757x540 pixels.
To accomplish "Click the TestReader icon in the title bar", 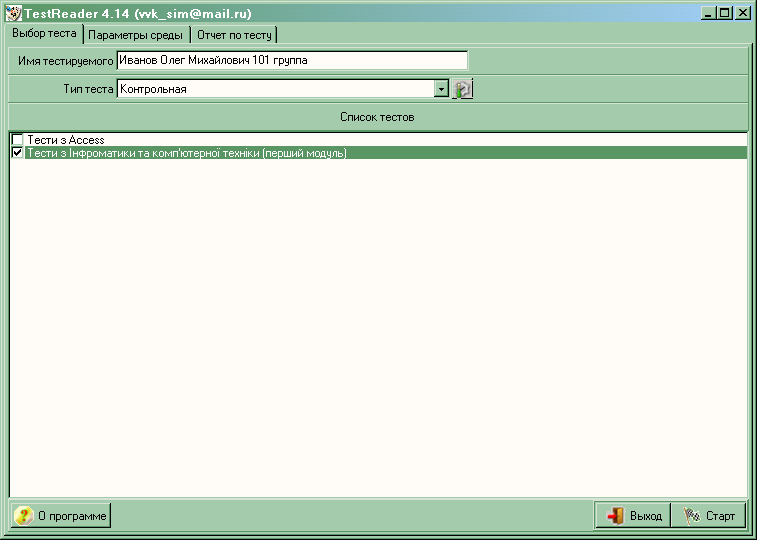I will click(x=14, y=13).
